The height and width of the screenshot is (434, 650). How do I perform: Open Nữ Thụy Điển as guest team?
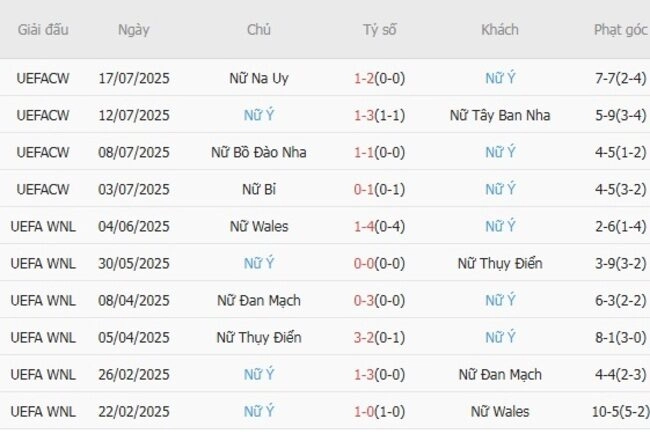(500, 263)
